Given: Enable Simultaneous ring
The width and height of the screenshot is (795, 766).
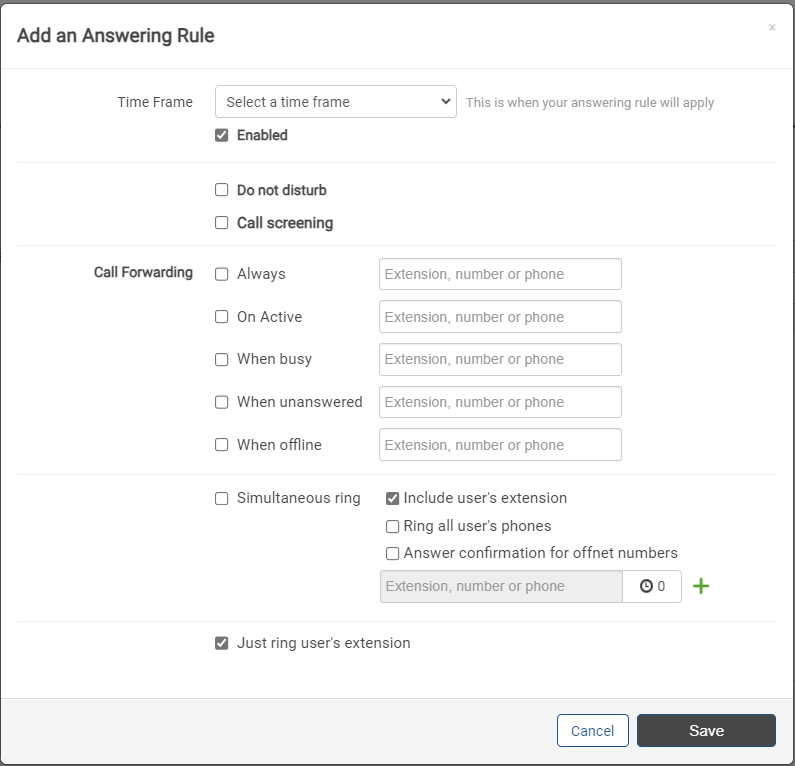Looking at the screenshot, I should [x=222, y=498].
